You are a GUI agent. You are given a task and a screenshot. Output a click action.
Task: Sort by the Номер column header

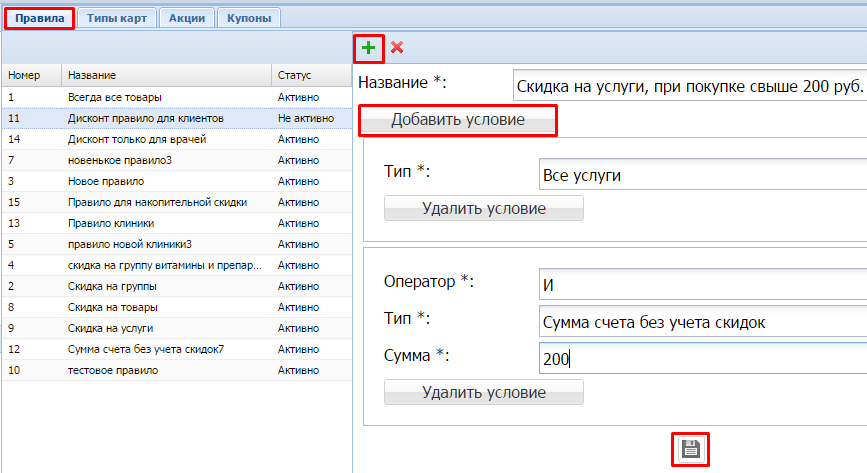30,75
